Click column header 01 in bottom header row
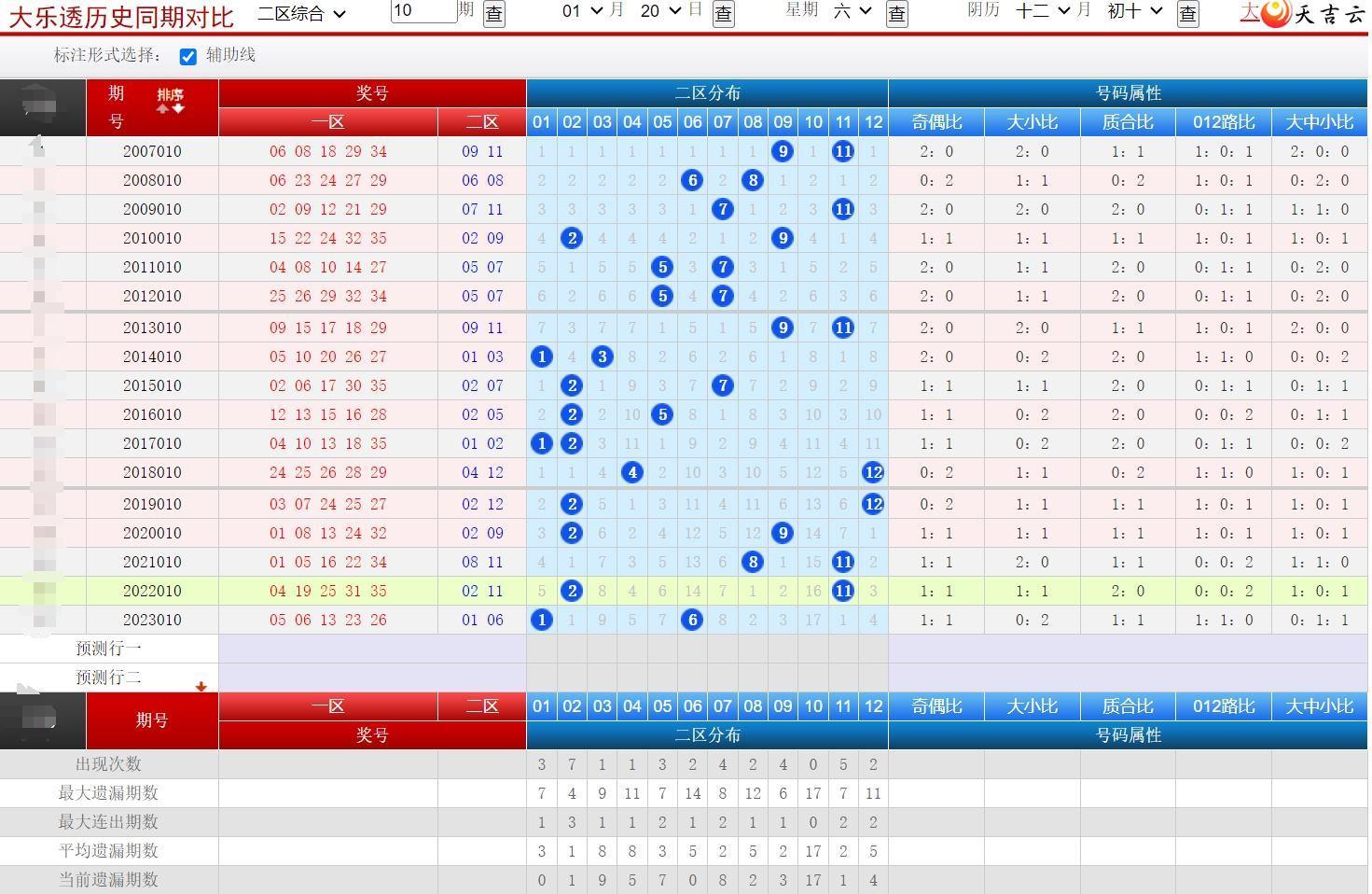The height and width of the screenshot is (894, 1372). 542,706
